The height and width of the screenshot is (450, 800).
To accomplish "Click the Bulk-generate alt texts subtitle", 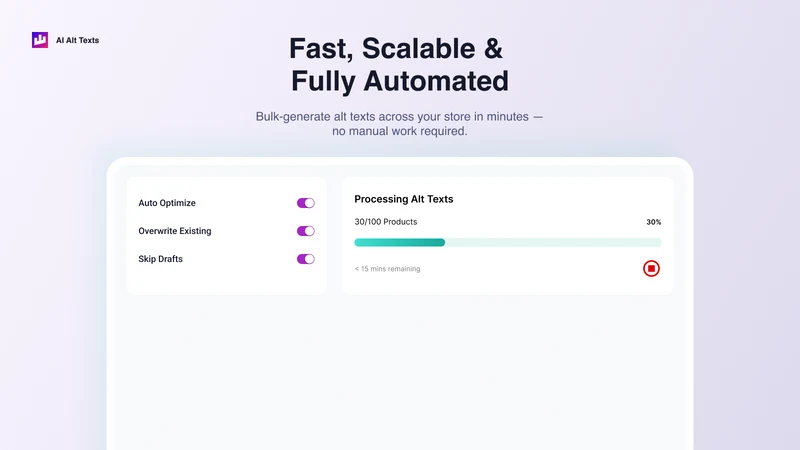I will tap(399, 123).
